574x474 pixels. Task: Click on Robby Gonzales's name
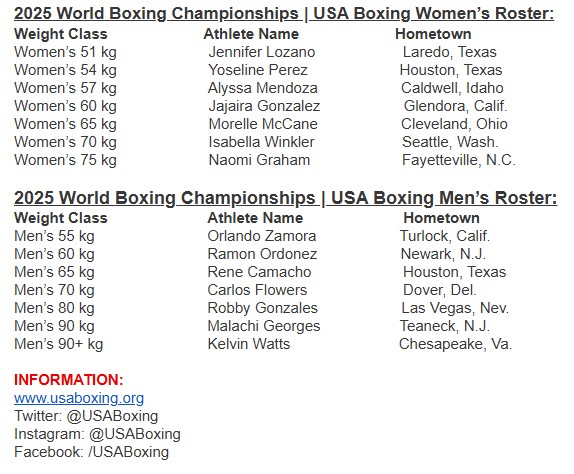[x=262, y=308]
